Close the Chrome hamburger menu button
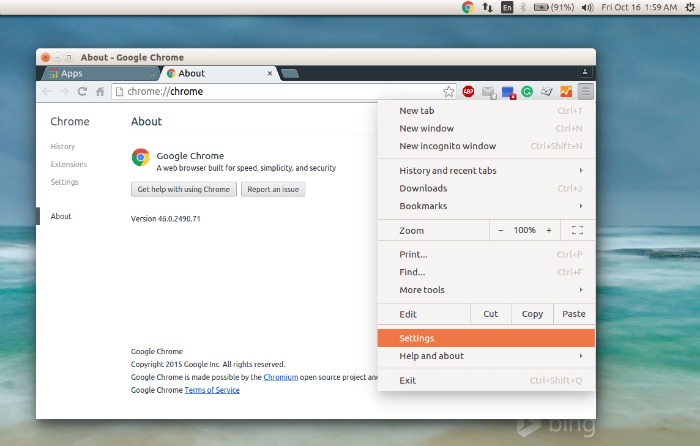The image size is (700, 446). (x=586, y=92)
